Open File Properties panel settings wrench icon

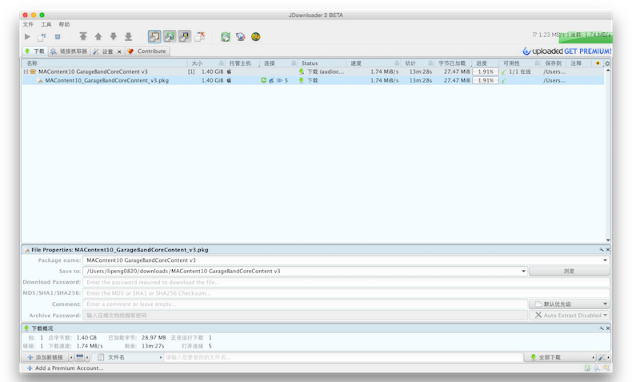click(601, 250)
